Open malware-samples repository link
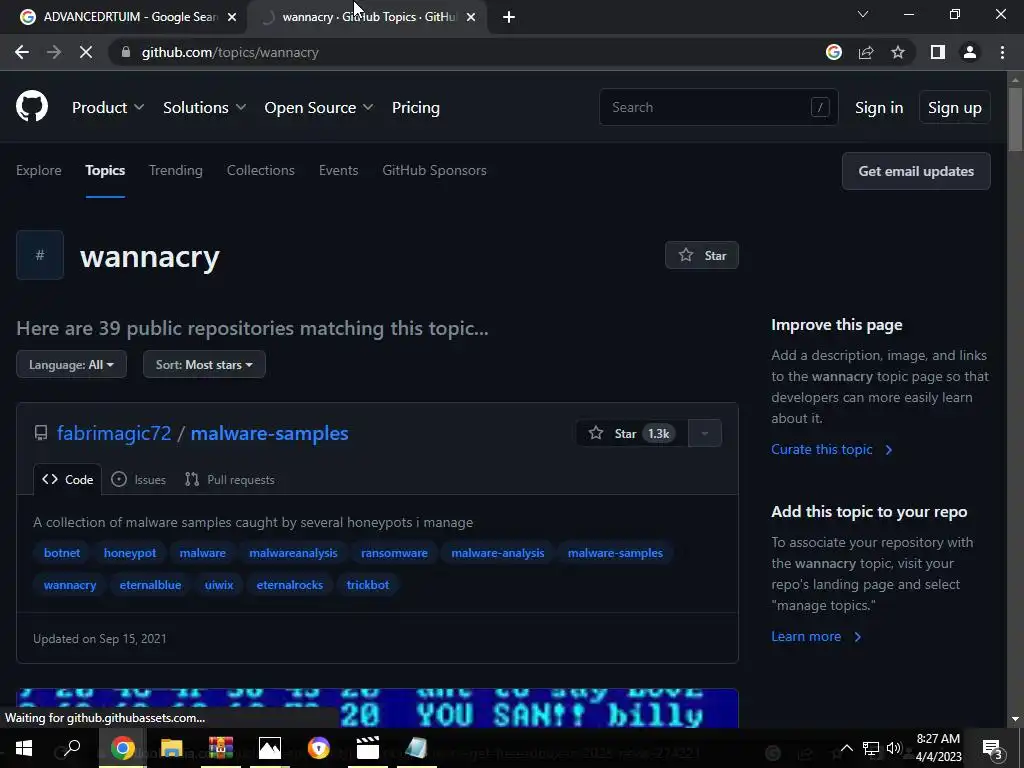The width and height of the screenshot is (1024, 768). point(269,433)
